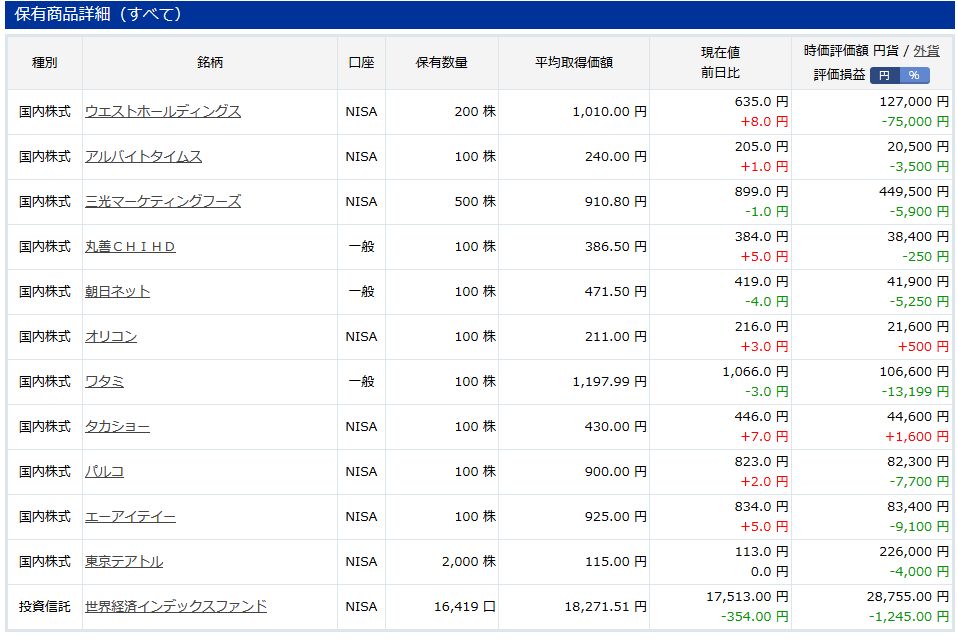Select the +1,600 円 gain value
Viewport: 957px width, 643px height.
pos(917,437)
